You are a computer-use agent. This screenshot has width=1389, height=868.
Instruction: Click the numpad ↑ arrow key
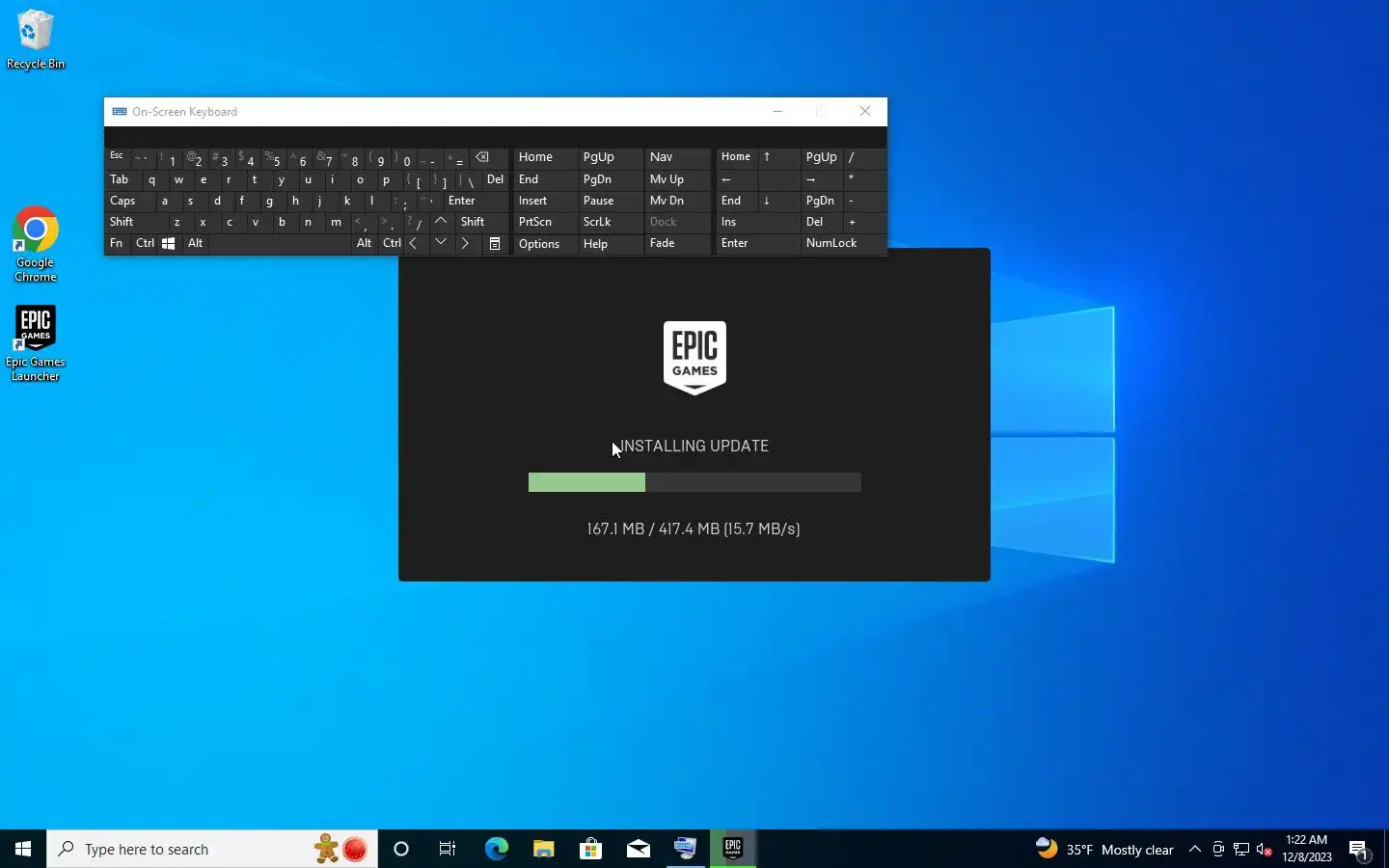pos(779,157)
